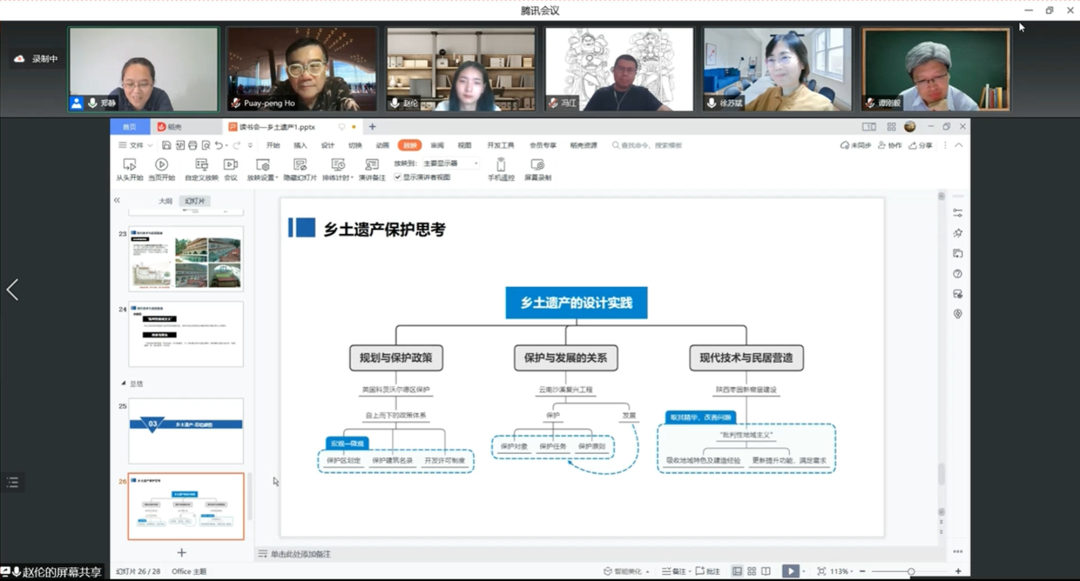This screenshot has height=581, width=1080.
Task: Adjust the zoom slider handle
Action: [x=911, y=571]
